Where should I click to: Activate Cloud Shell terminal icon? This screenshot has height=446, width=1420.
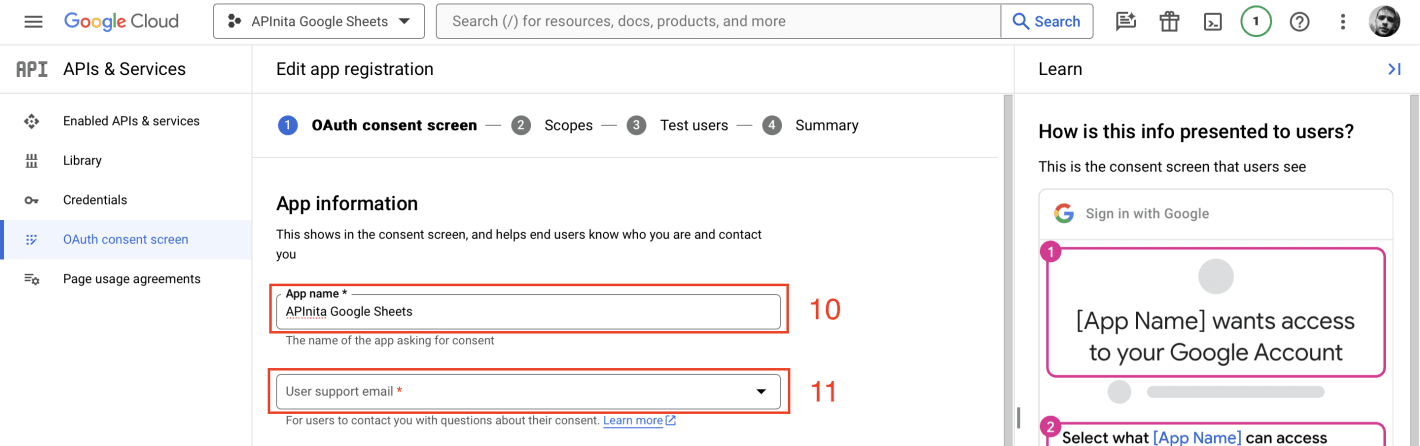[1212, 21]
